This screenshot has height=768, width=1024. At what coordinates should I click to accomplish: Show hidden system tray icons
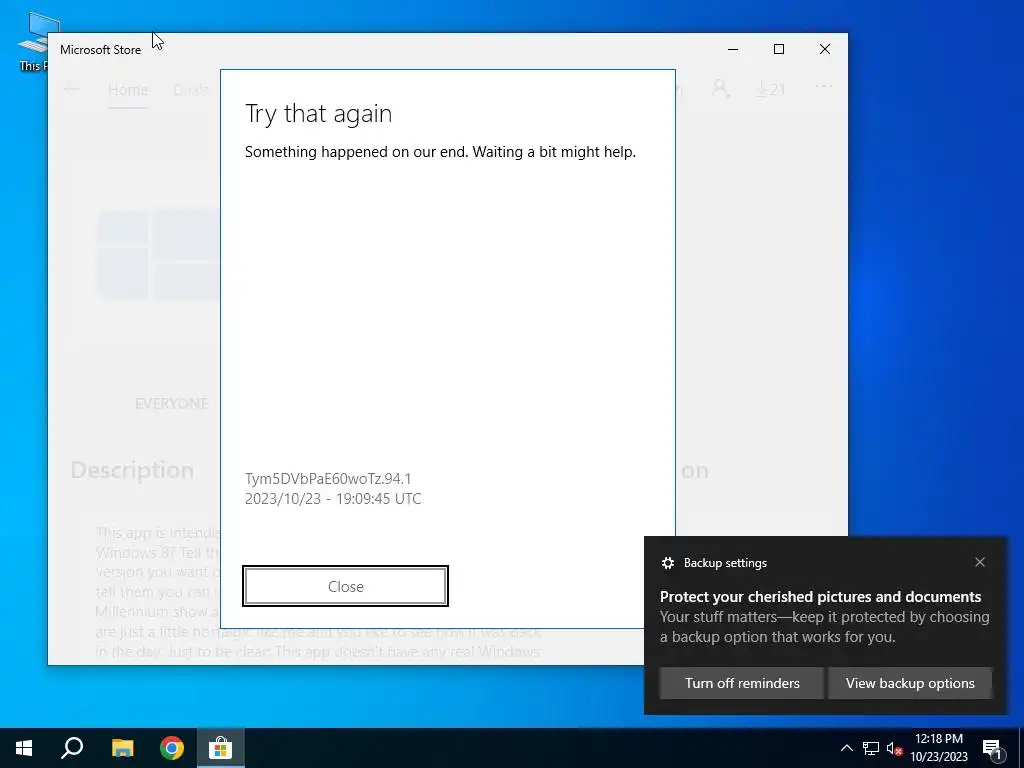(846, 748)
